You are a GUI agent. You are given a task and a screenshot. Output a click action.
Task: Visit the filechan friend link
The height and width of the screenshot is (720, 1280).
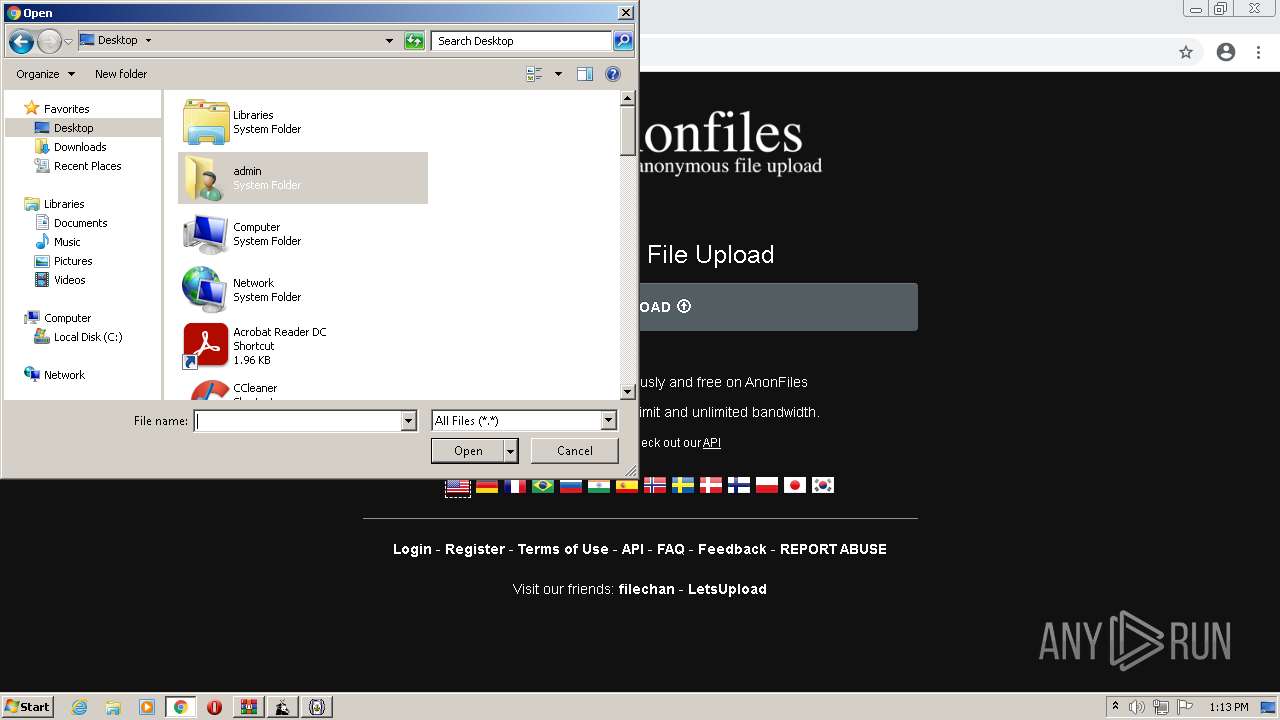[x=647, y=589]
